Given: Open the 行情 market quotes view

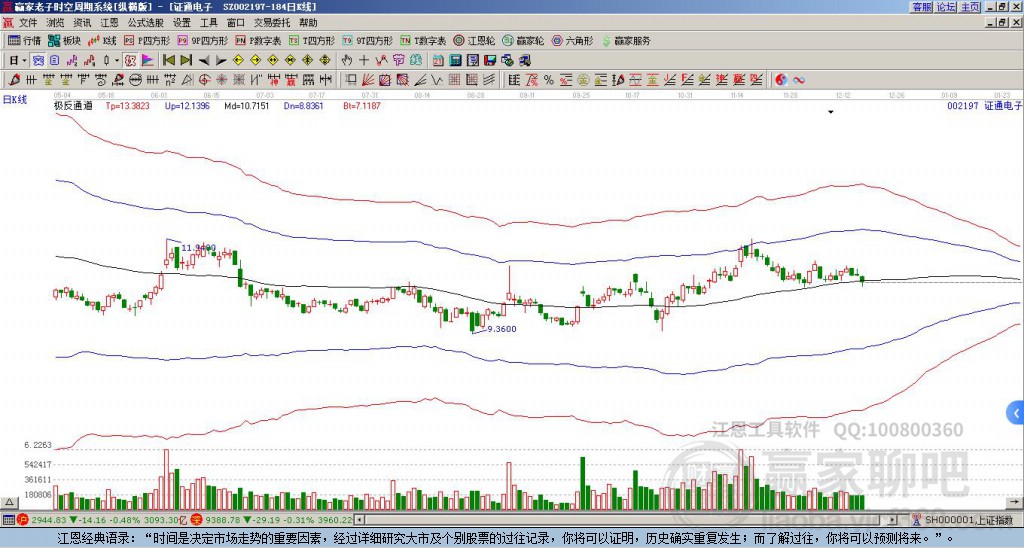Looking at the screenshot, I should click(24, 40).
